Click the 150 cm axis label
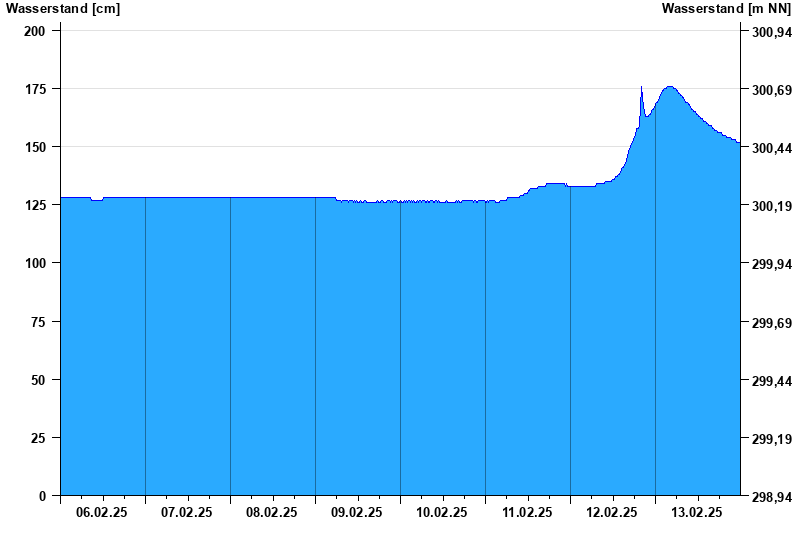Screen dimensions: 800x550 [x=35, y=147]
